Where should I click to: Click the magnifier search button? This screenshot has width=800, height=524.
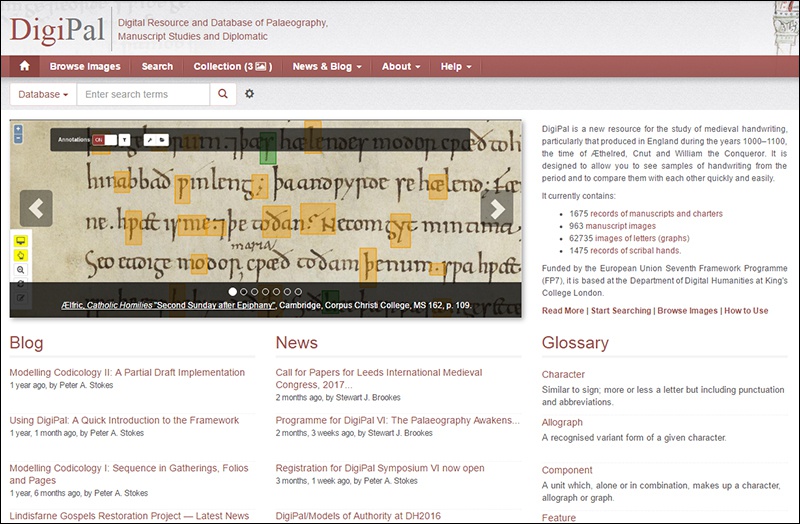[x=223, y=94]
